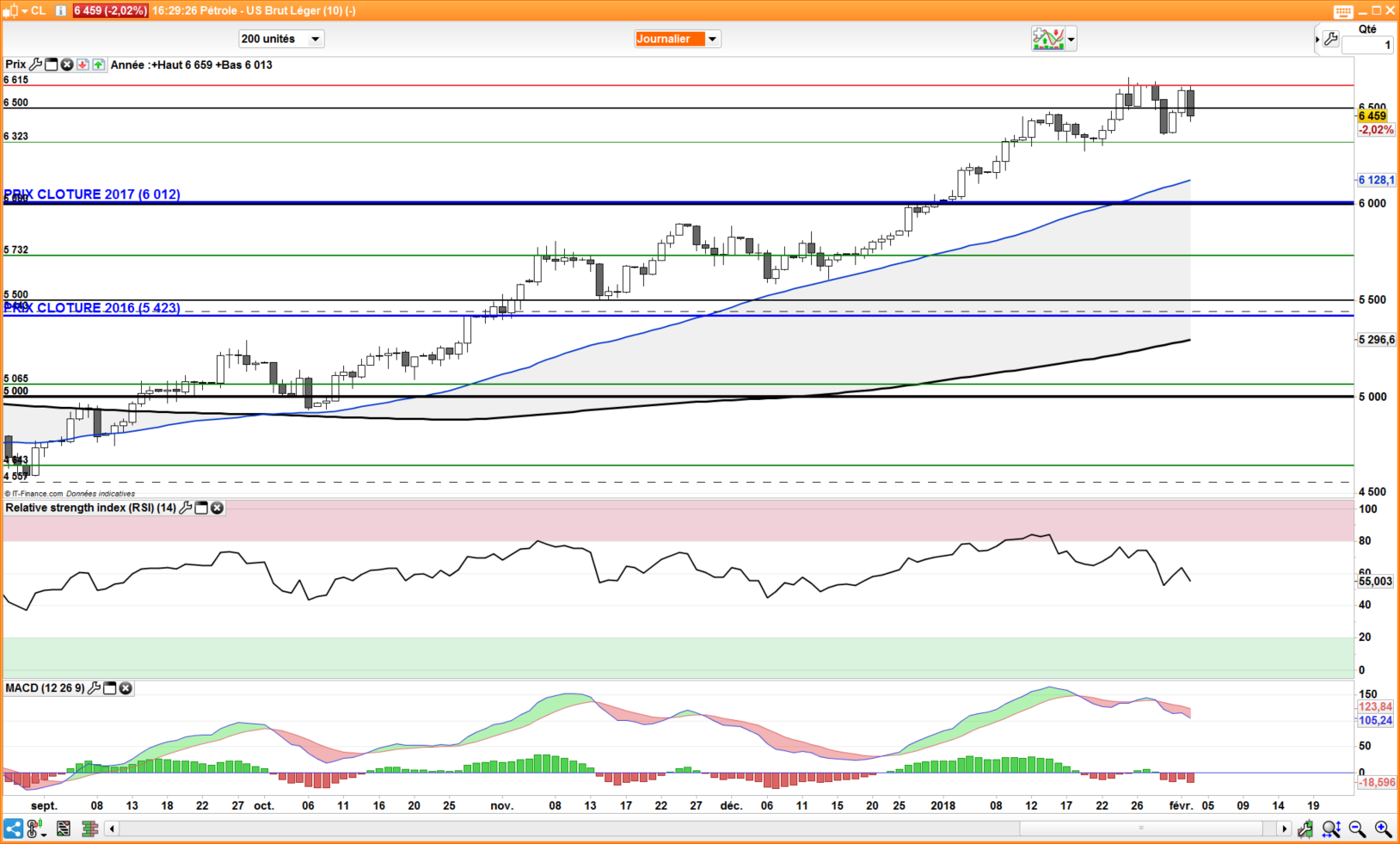Image resolution: width=1400 pixels, height=844 pixels.
Task: Click the Prix panel label
Action: (x=15, y=65)
